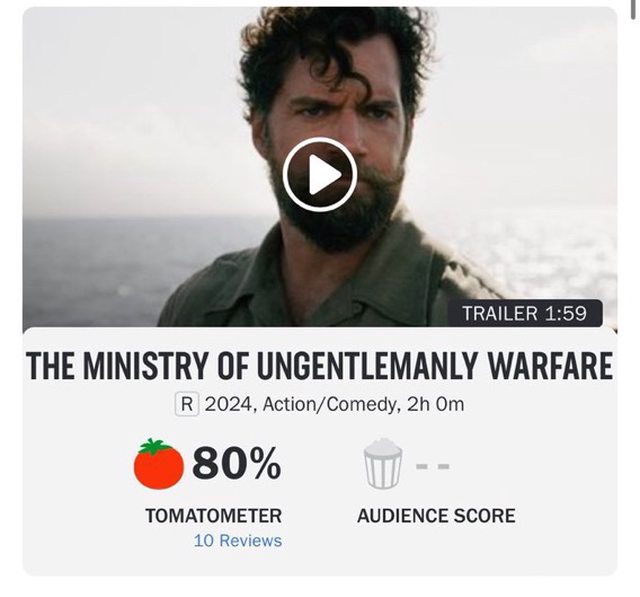Click the popcorn bucket audience icon
Image resolution: width=640 pixels, height=597 pixels.
[382, 464]
